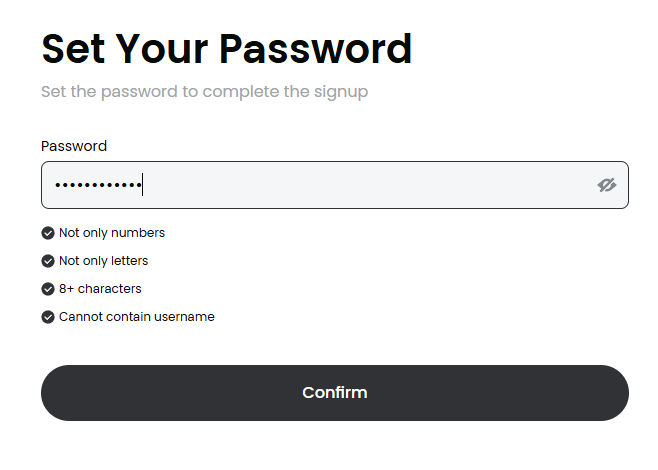Click the word Your in the heading
This screenshot has height=470, width=658.
[162, 49]
